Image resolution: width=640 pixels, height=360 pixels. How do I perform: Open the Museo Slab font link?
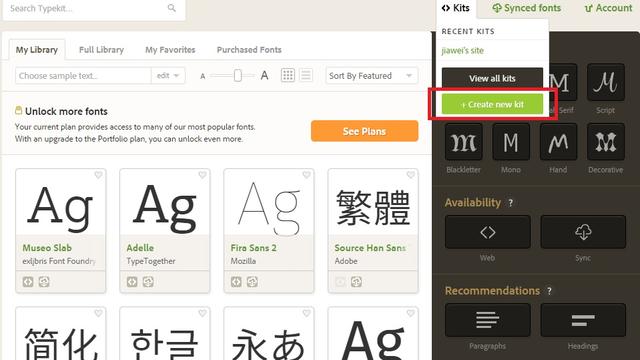click(47, 248)
